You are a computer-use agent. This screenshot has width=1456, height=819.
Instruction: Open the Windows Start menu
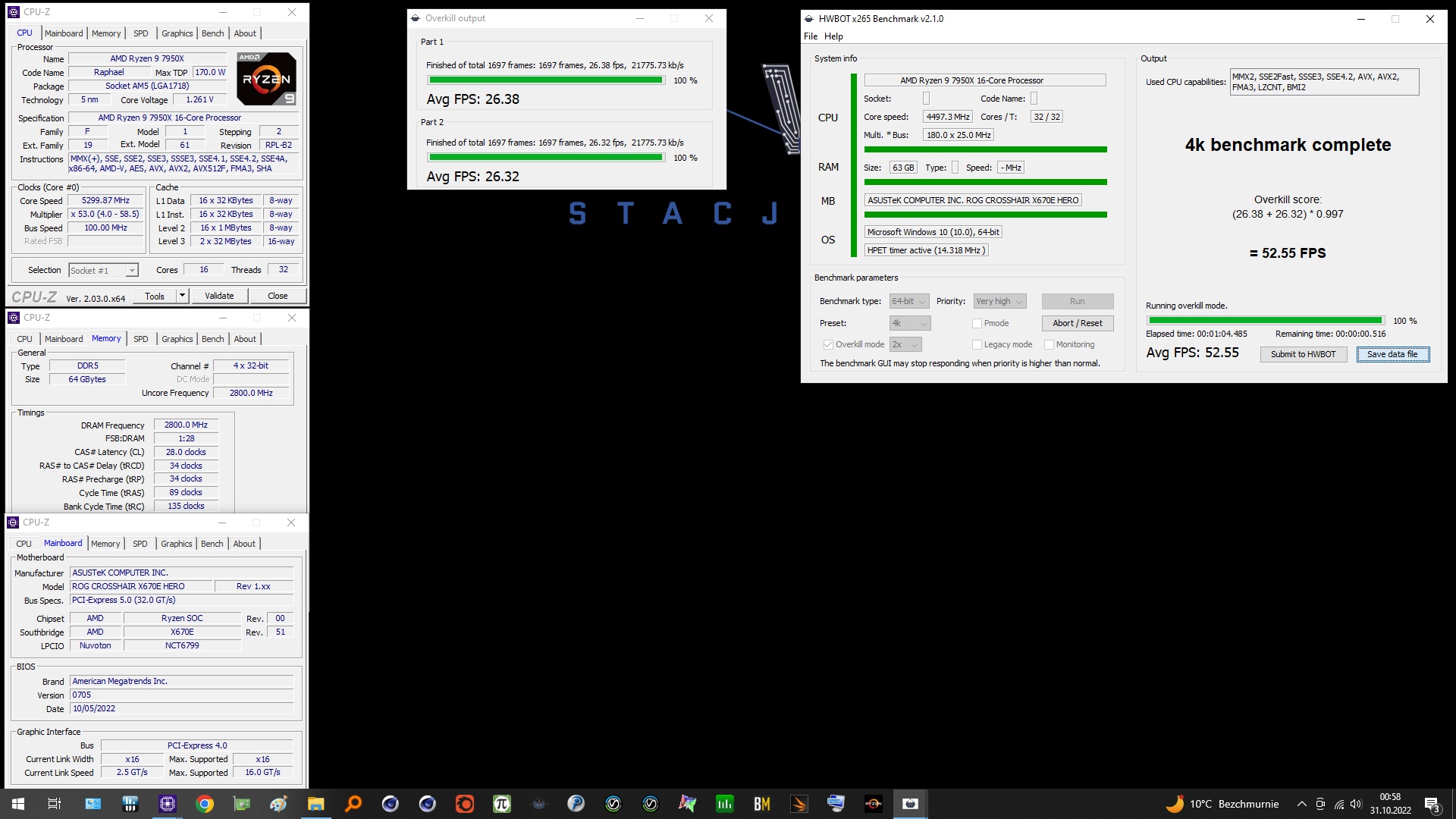pos(18,804)
